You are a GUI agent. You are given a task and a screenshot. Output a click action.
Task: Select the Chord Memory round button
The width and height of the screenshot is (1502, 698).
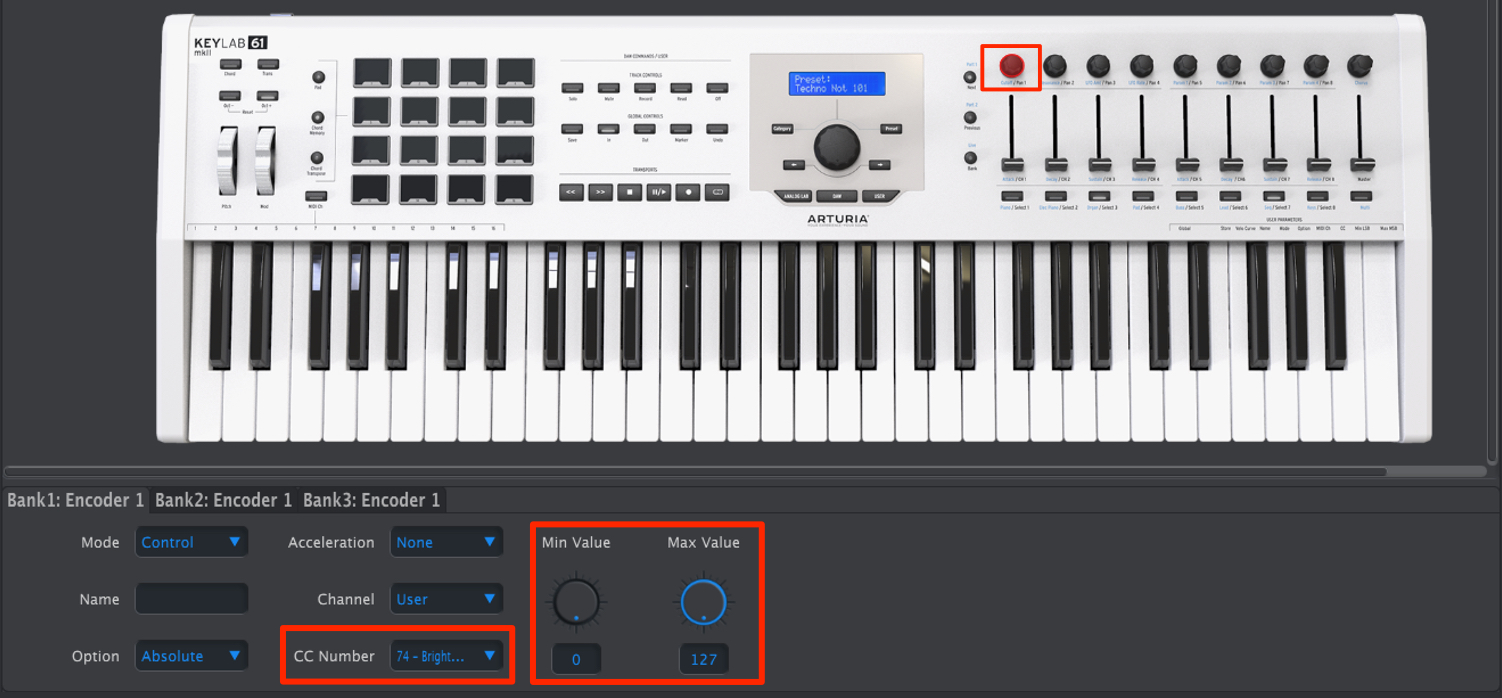tap(318, 117)
